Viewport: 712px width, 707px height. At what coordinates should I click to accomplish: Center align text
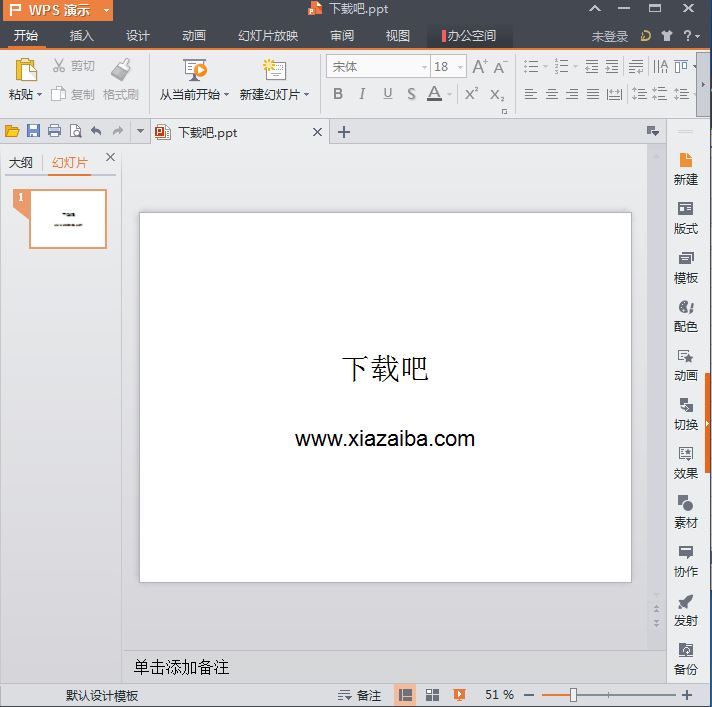coord(552,94)
